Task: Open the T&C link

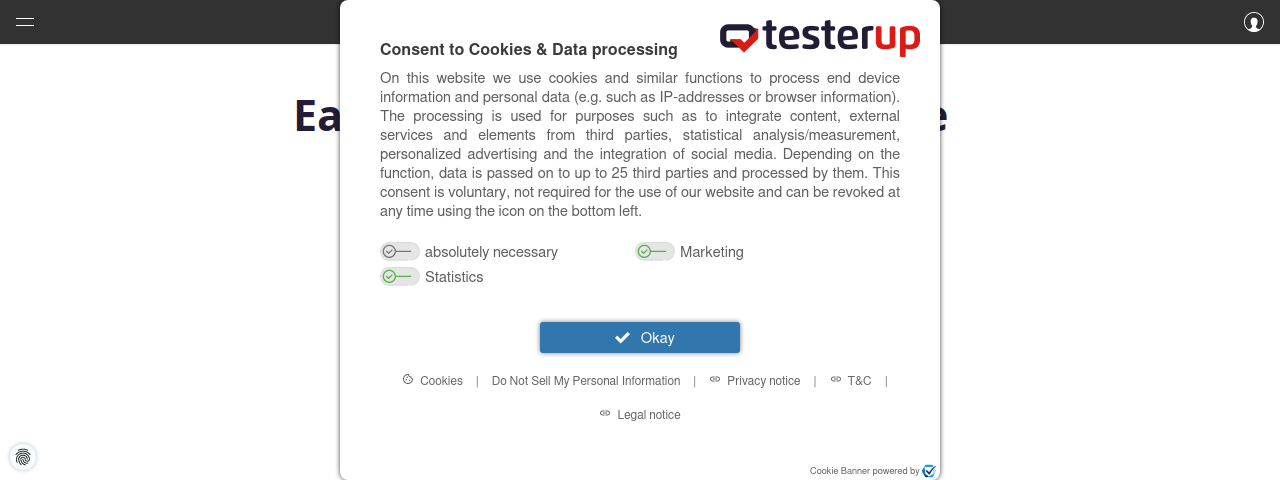Action: [x=859, y=381]
